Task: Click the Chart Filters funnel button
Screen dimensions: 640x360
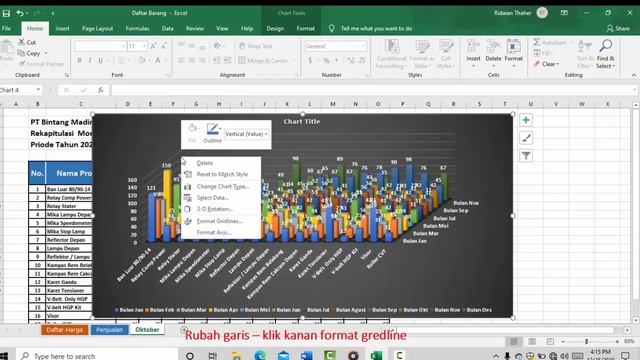Action: point(526,156)
